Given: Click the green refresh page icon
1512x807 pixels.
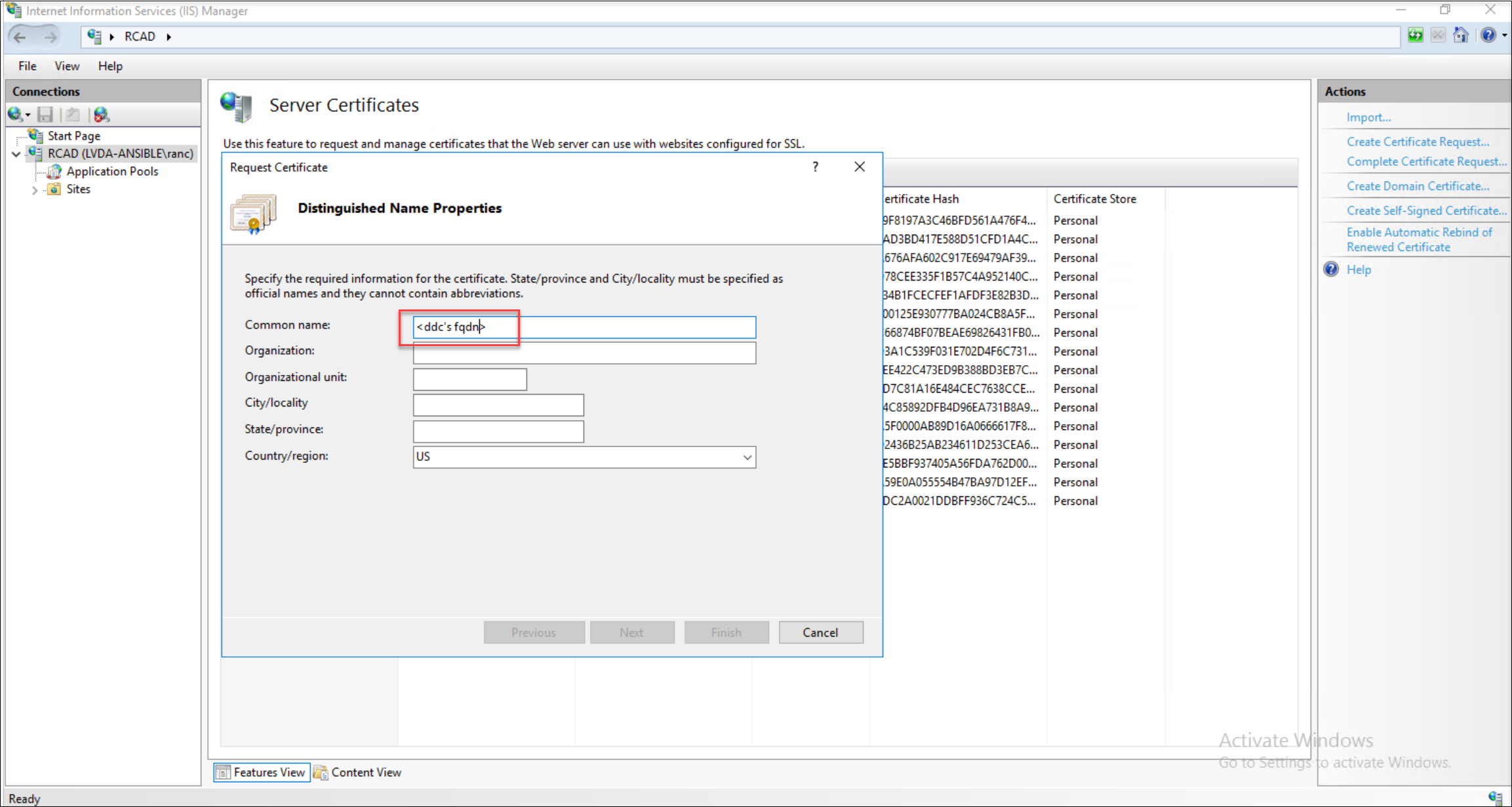Looking at the screenshot, I should pos(1415,35).
